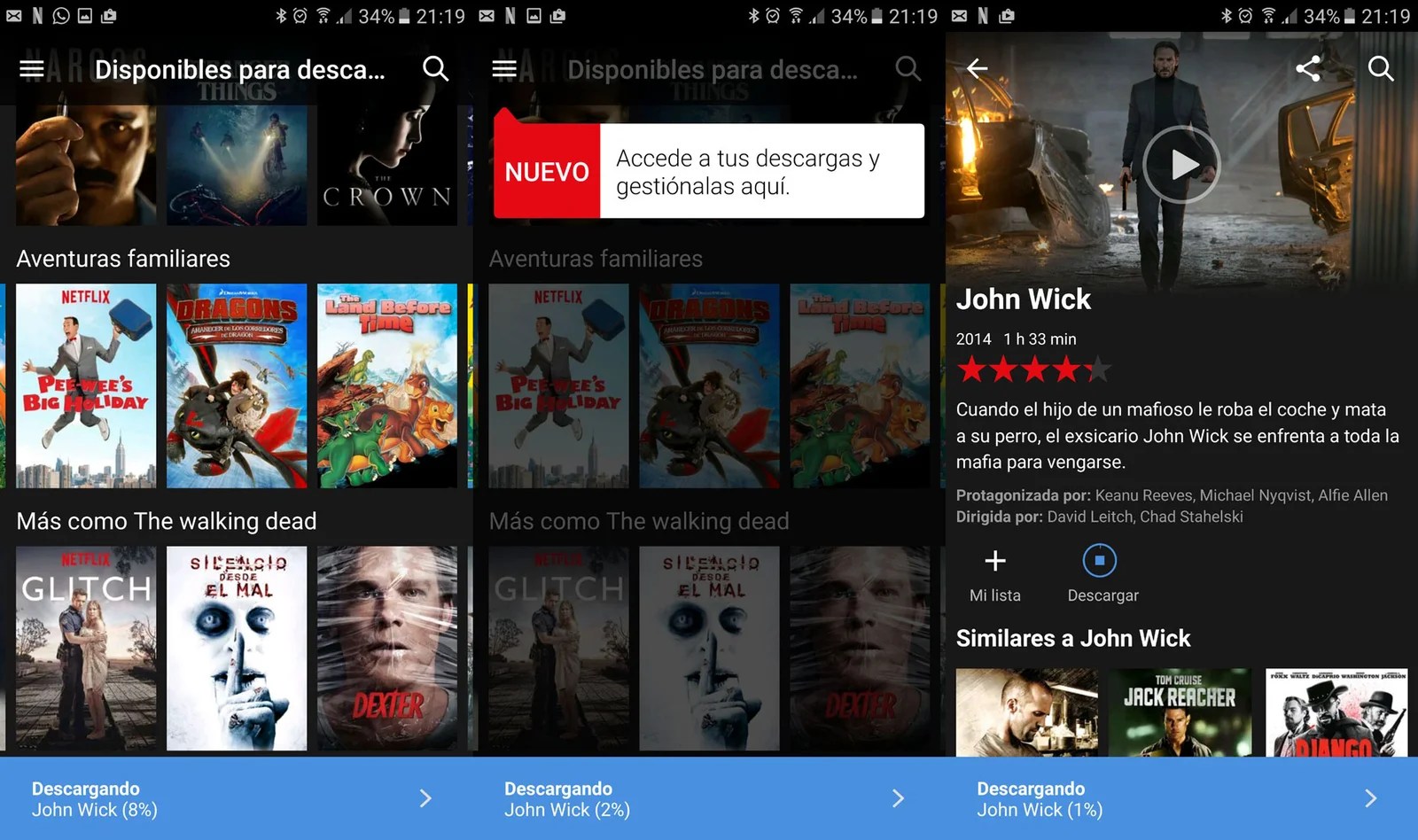This screenshot has width=1418, height=840.
Task: Tap the 'Dirigida por' directors line
Action: (x=1099, y=517)
